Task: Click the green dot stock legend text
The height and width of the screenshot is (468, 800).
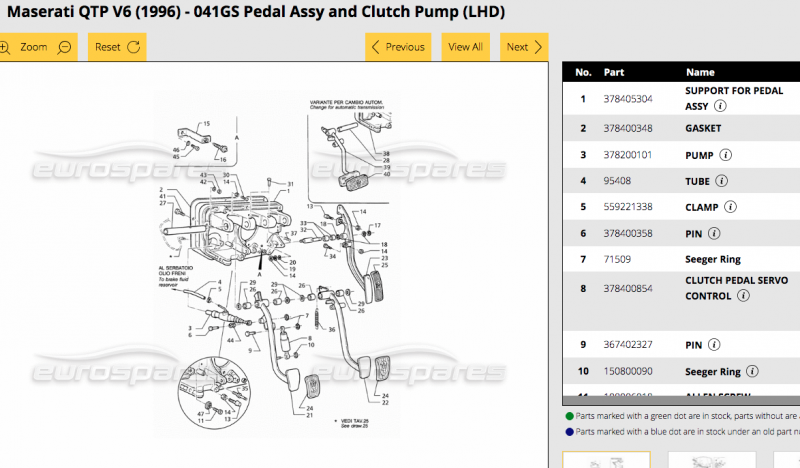Action: pos(687,416)
